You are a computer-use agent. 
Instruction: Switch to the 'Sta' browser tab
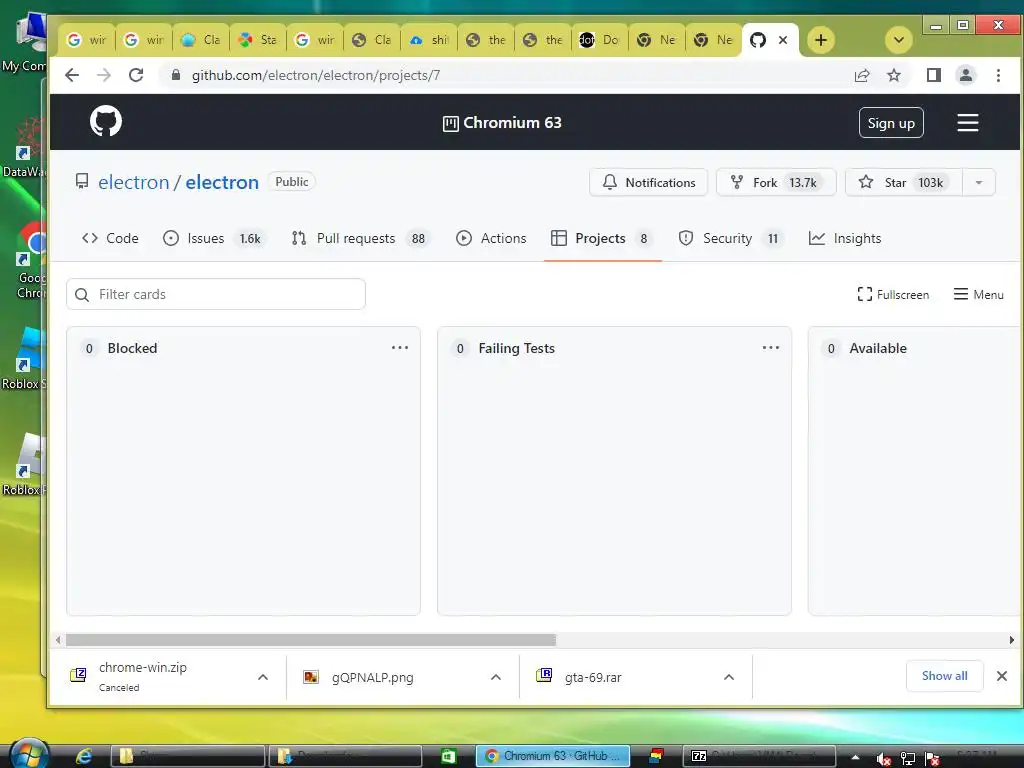pyautogui.click(x=258, y=40)
